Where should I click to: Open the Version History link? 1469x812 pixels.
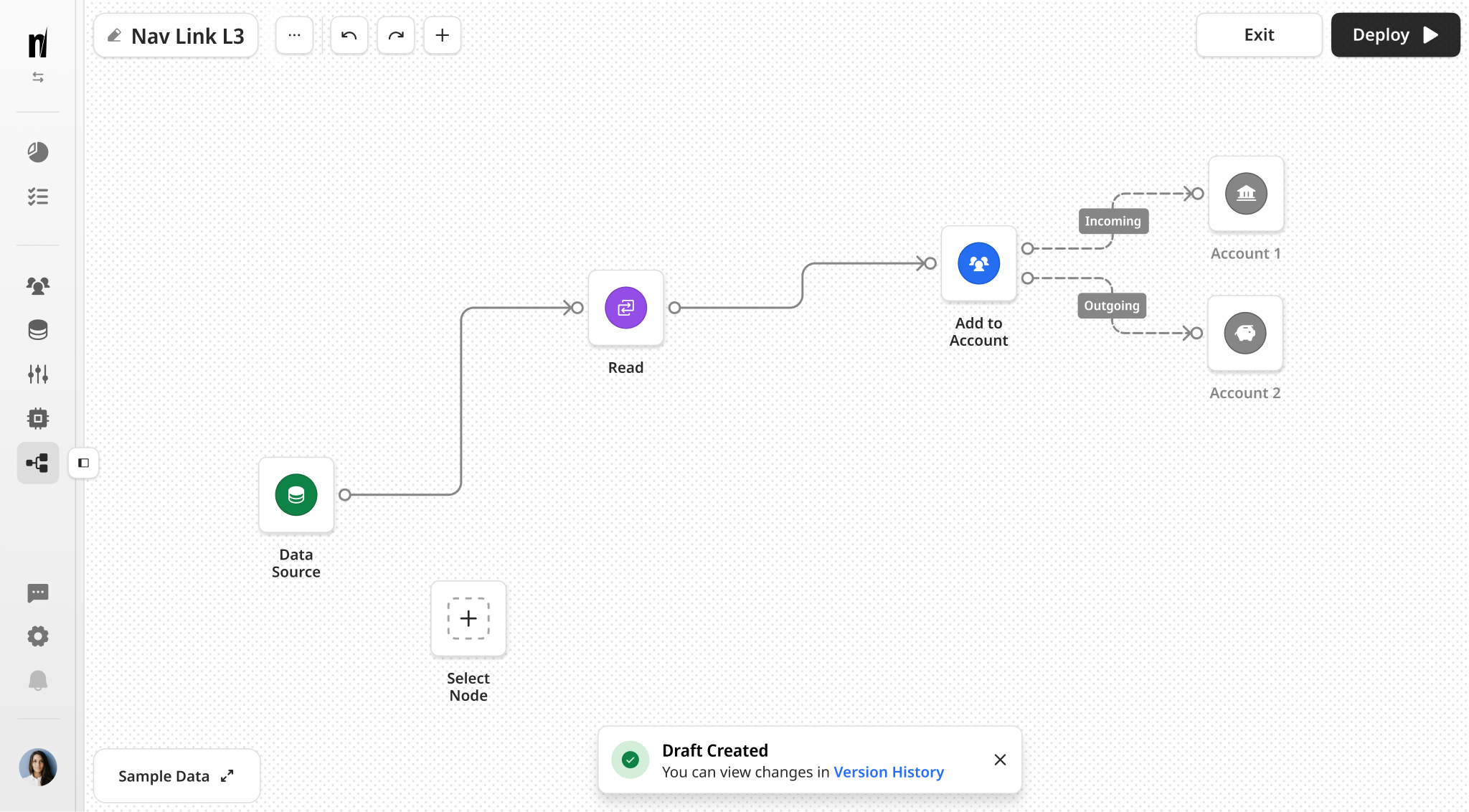coord(889,772)
